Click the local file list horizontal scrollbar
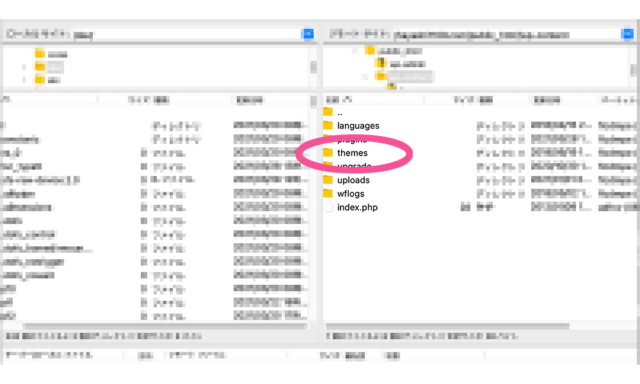This screenshot has height=384, width=640. pos(164,326)
